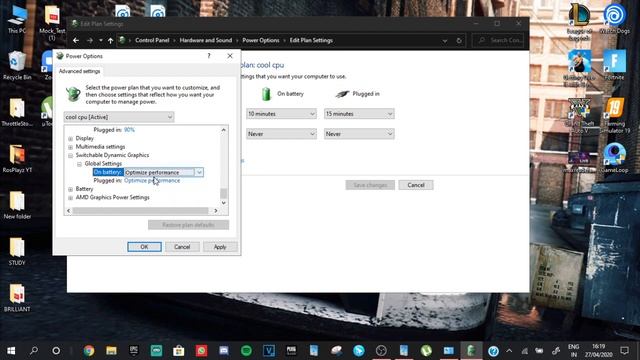Click Plugged in Optimize performance link
640x360 pixels.
(152, 180)
